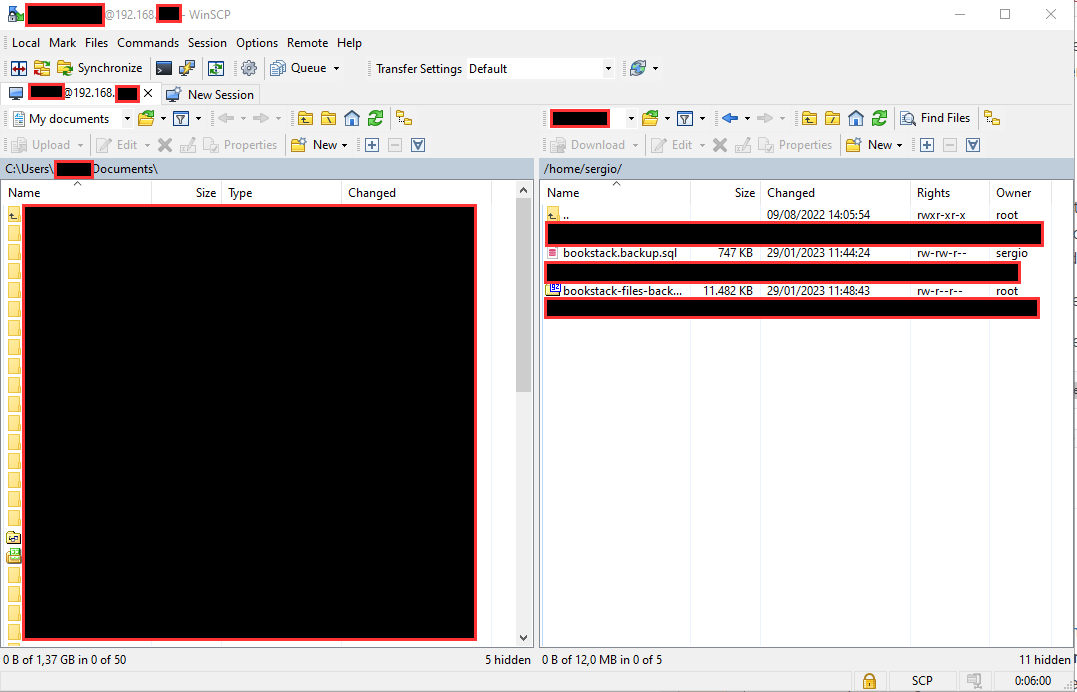Open the Mark menu
Screen dimensions: 1077x692
click(63, 43)
